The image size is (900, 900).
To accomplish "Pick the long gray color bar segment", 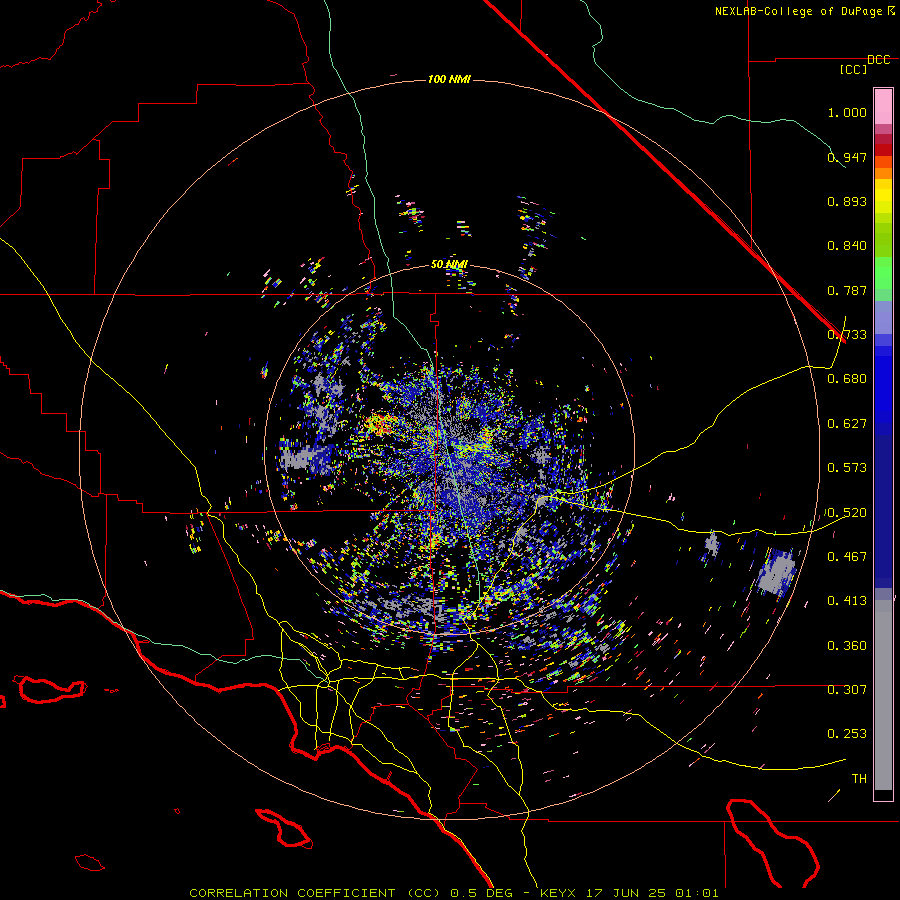I will [x=883, y=695].
